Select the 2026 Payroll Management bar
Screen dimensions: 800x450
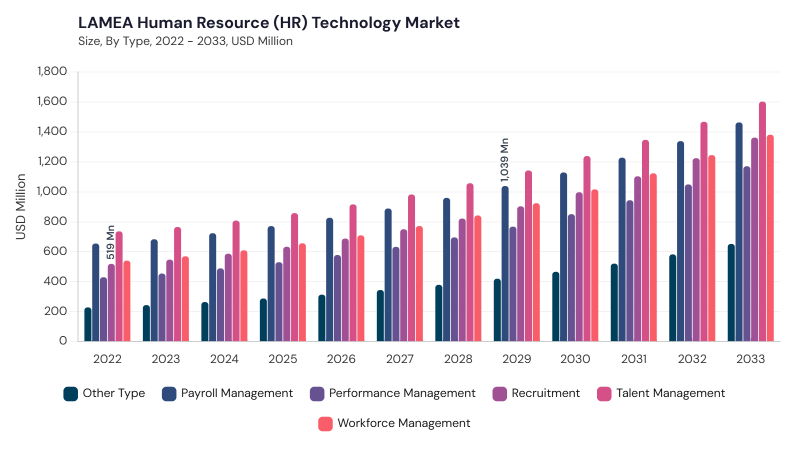click(330, 280)
